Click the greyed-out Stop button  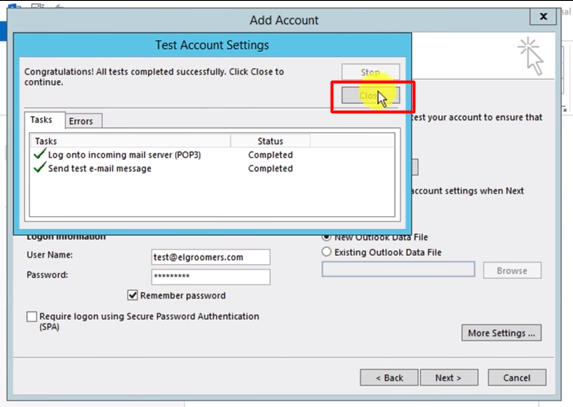pyautogui.click(x=371, y=72)
